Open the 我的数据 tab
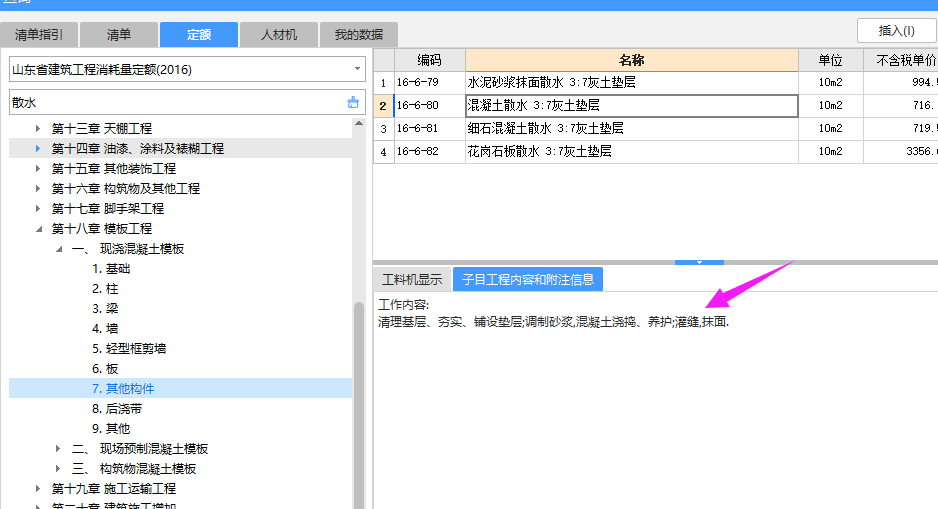938x509 pixels. pos(359,34)
